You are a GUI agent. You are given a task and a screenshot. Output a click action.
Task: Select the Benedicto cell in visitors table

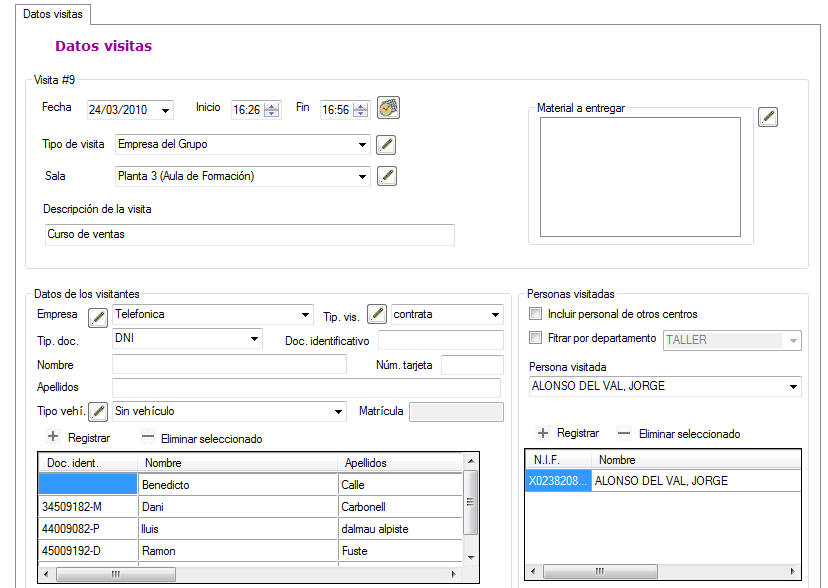238,485
